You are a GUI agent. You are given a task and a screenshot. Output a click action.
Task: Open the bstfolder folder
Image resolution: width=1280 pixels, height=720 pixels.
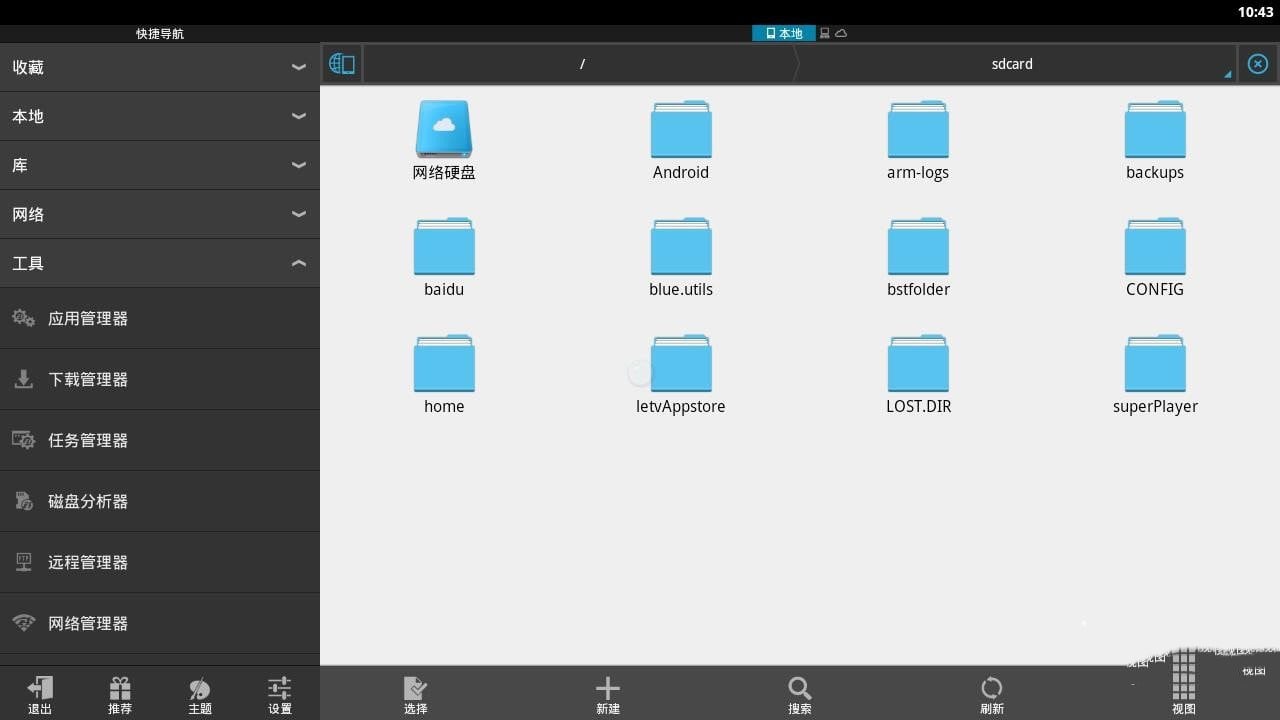[918, 247]
